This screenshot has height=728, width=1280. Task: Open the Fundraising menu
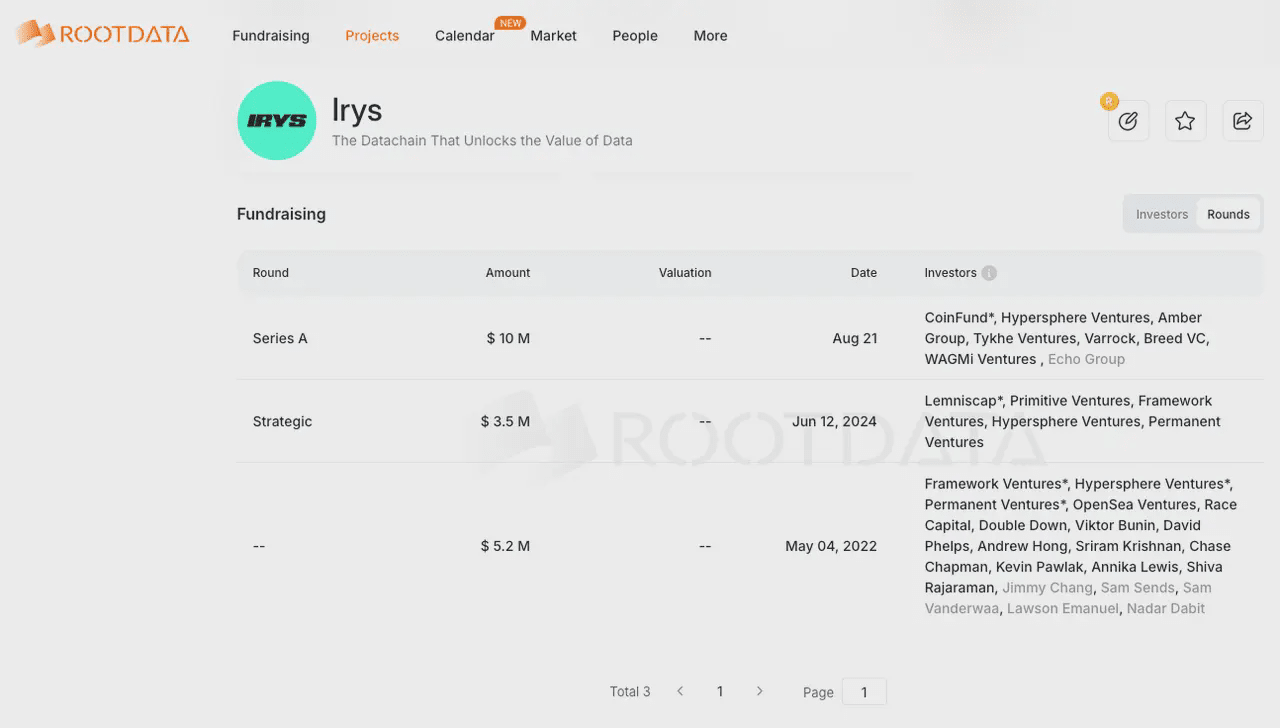tap(271, 35)
